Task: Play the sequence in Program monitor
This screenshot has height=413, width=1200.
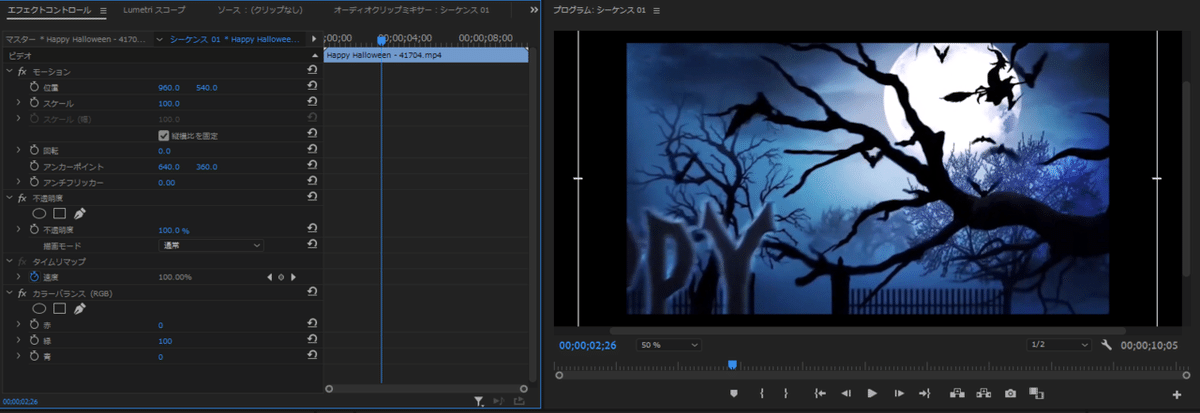Action: pyautogui.click(x=872, y=394)
